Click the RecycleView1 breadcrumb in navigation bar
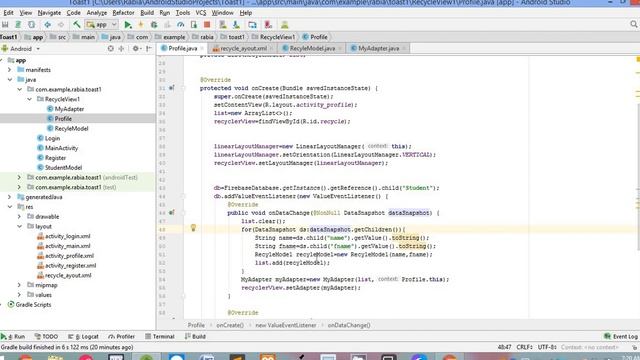This screenshot has height=360, width=640. tap(273, 37)
